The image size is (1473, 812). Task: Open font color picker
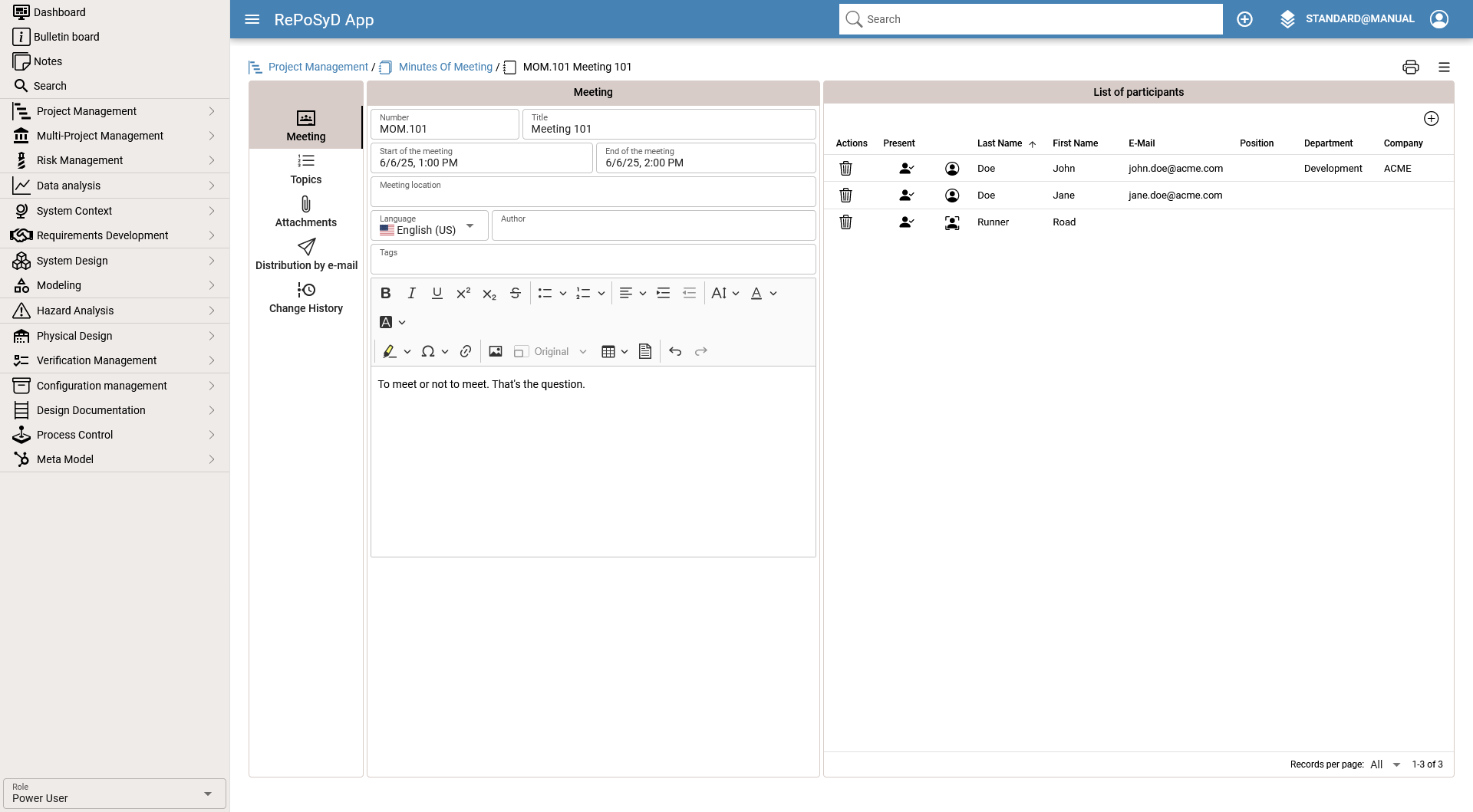pos(763,293)
